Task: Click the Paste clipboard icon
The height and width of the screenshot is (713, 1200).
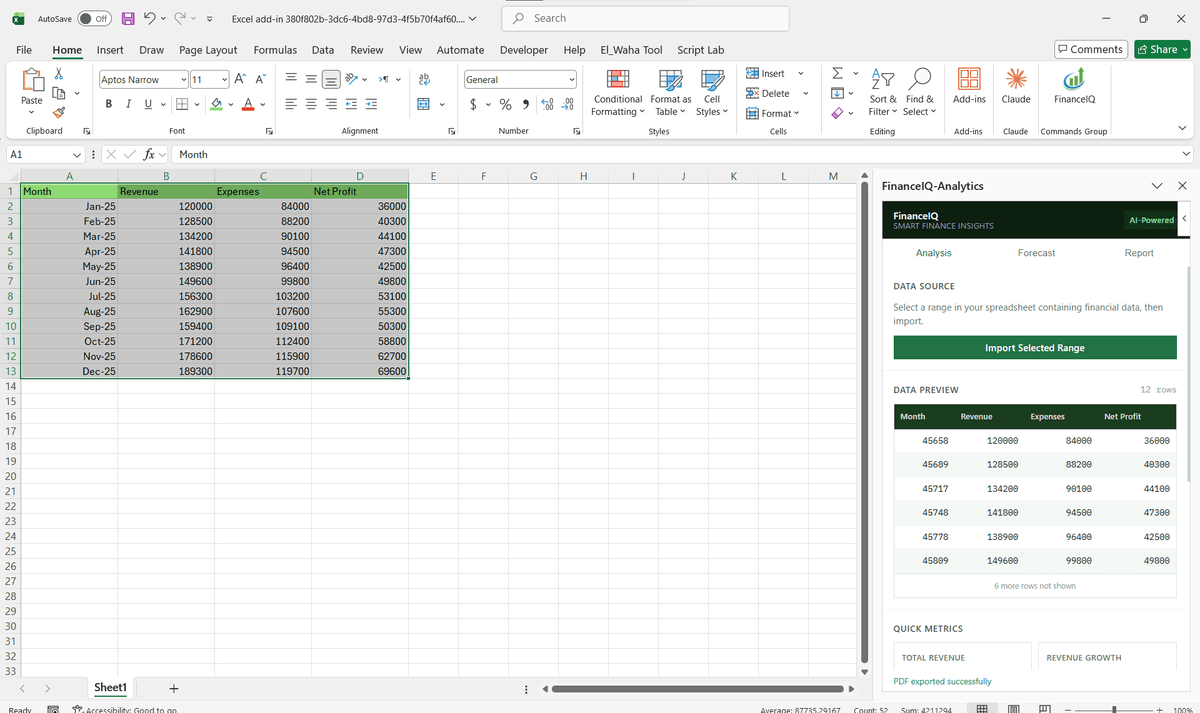Action: pos(32,79)
